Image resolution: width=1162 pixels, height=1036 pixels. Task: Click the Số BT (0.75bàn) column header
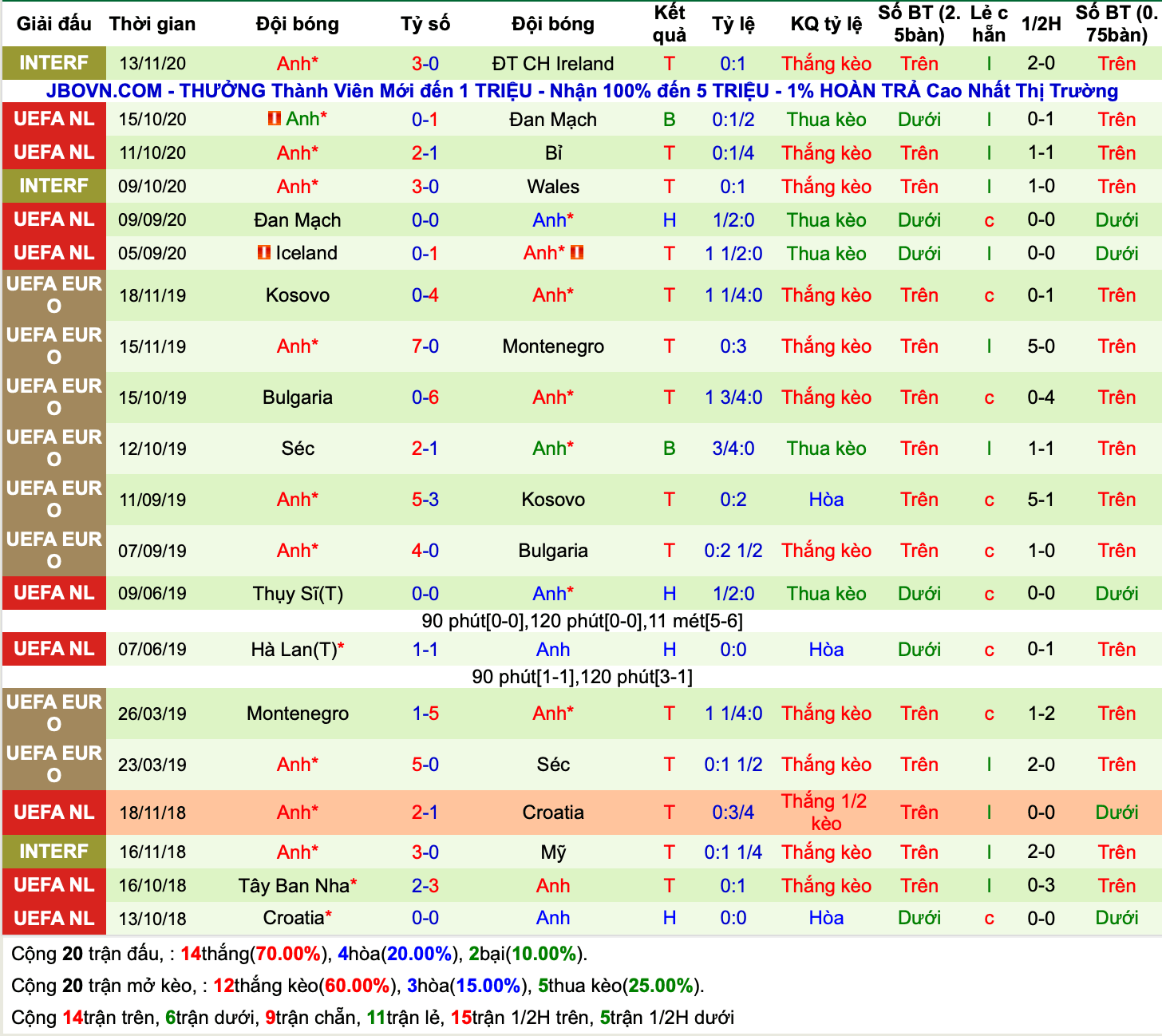coord(1117,24)
